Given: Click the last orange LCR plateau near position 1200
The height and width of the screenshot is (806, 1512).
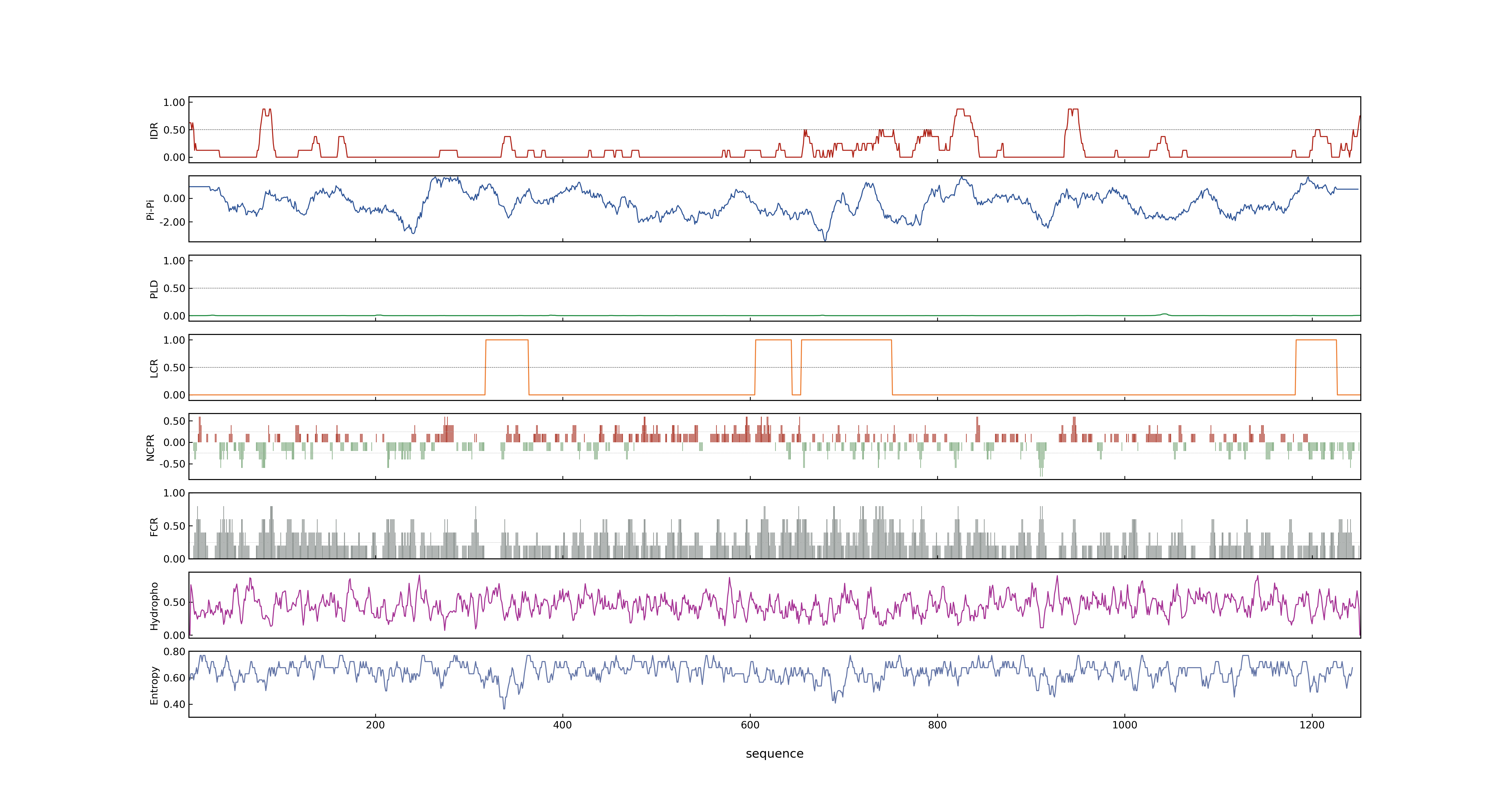Looking at the screenshot, I should (x=1316, y=340).
